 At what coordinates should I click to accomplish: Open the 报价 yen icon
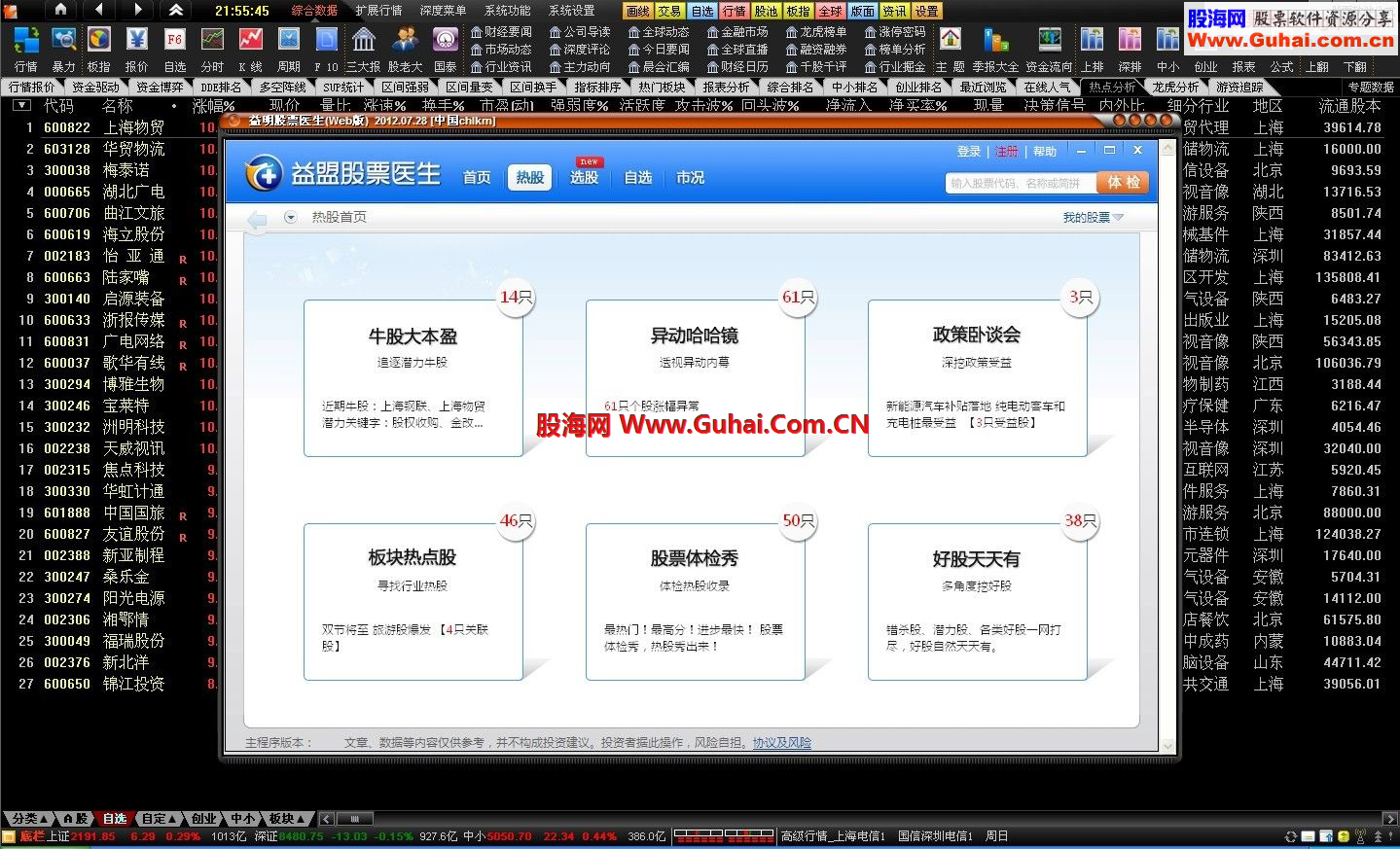pos(137,40)
